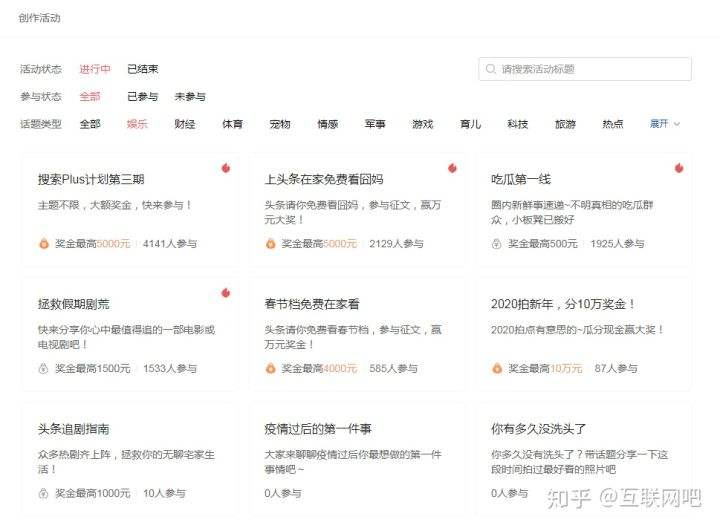Select the 育儿 topic type
This screenshot has height=528, width=720.
pyautogui.click(x=471, y=124)
